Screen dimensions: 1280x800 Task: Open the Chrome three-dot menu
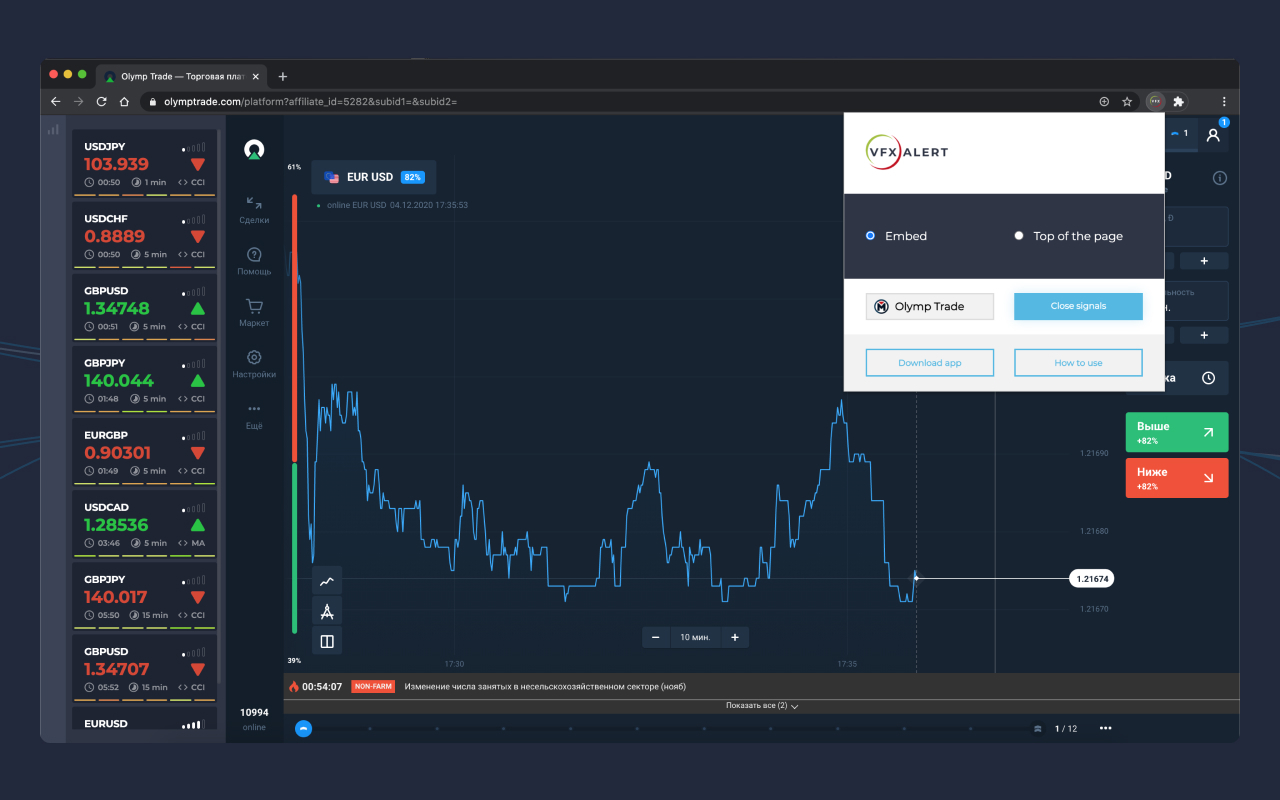tap(1224, 101)
